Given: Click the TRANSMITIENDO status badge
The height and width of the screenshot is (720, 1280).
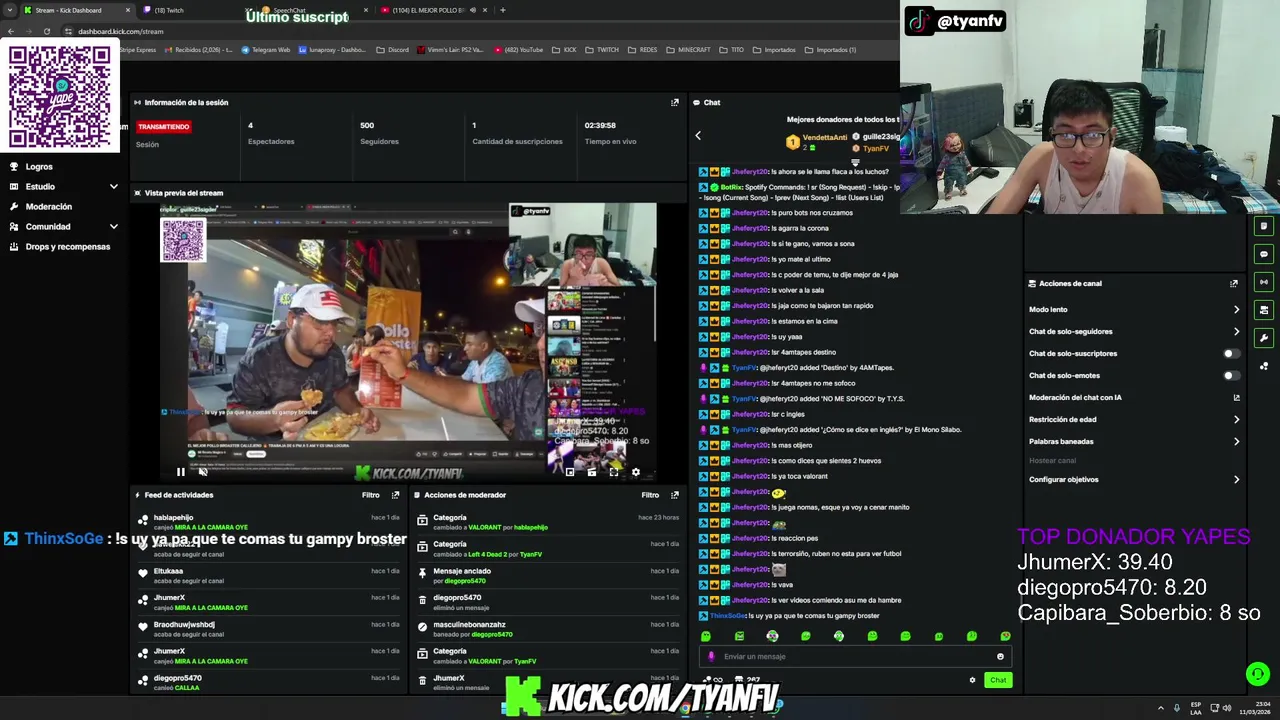Looking at the screenshot, I should coord(163,127).
